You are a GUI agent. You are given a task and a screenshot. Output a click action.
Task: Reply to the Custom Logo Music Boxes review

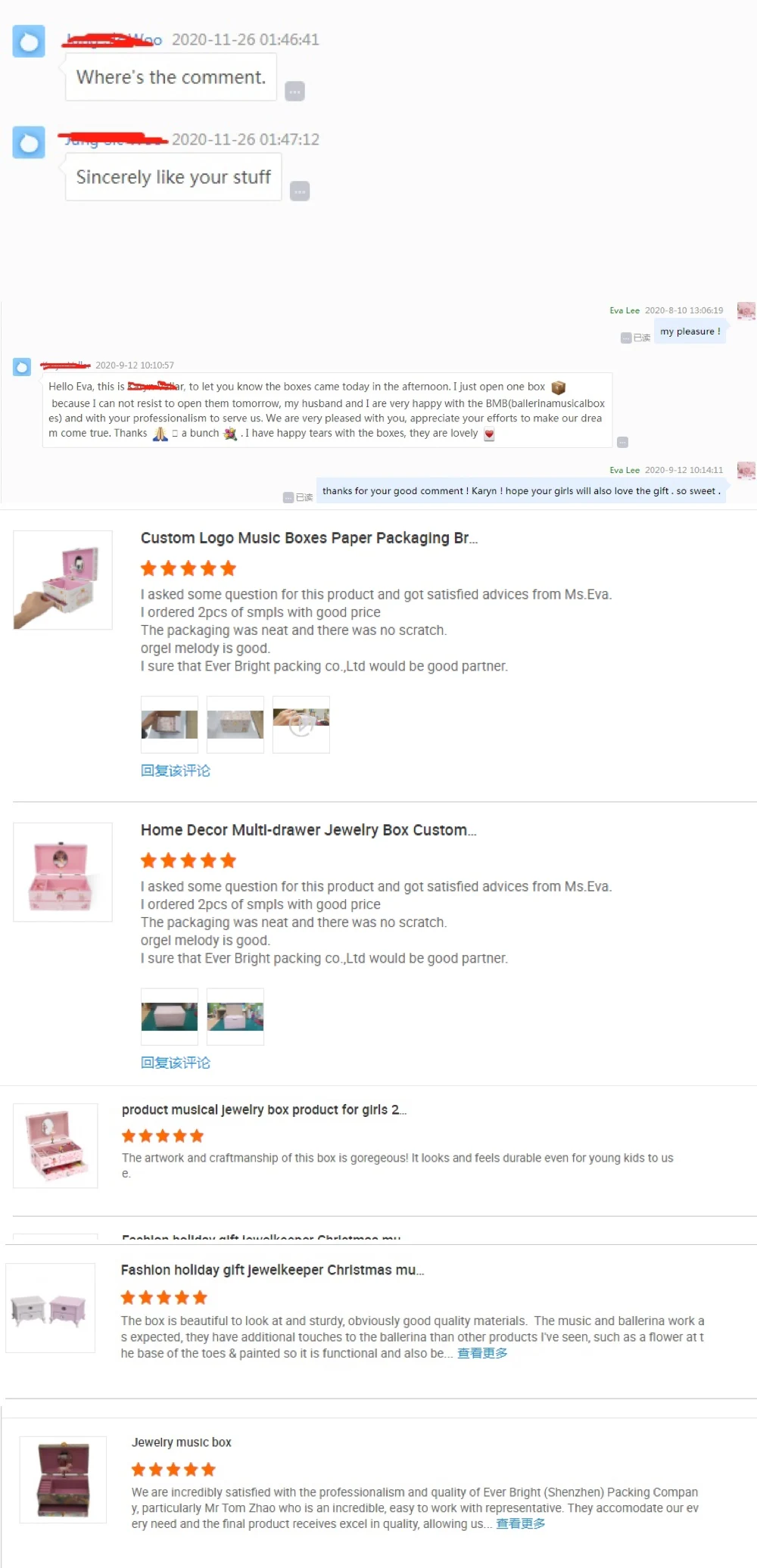176,770
